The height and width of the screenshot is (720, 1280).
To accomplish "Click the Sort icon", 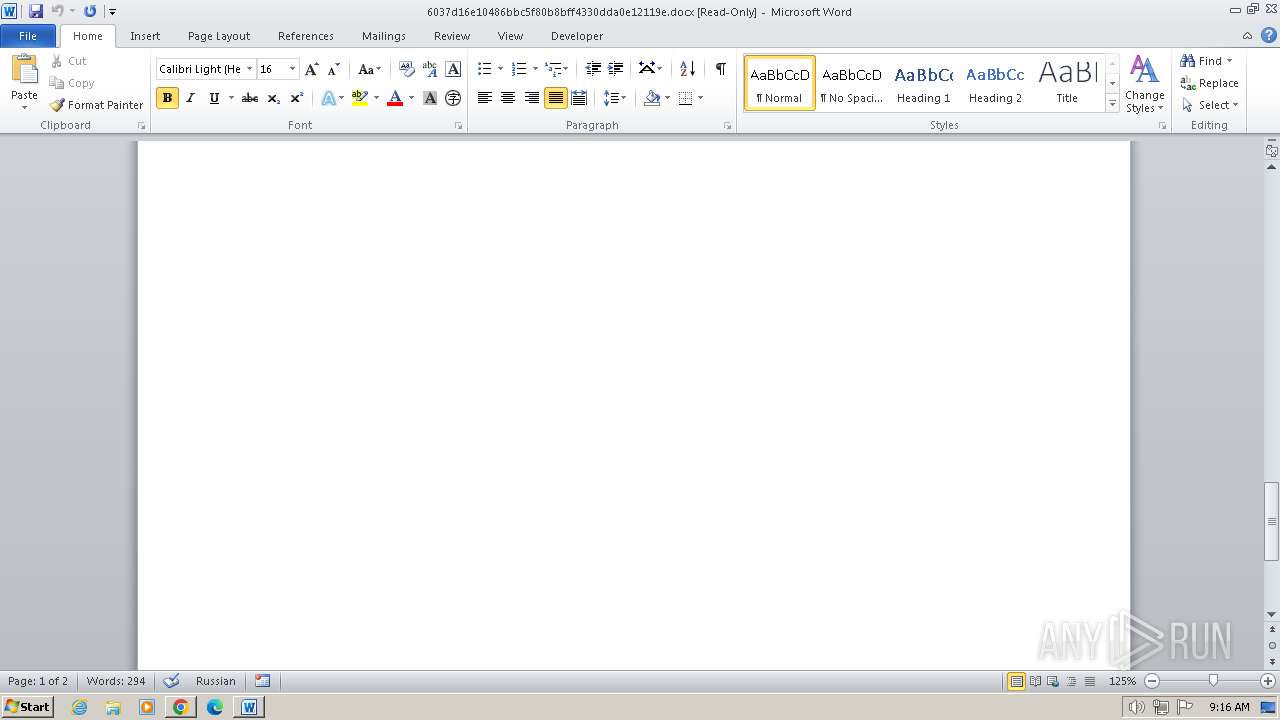I will 687,69.
